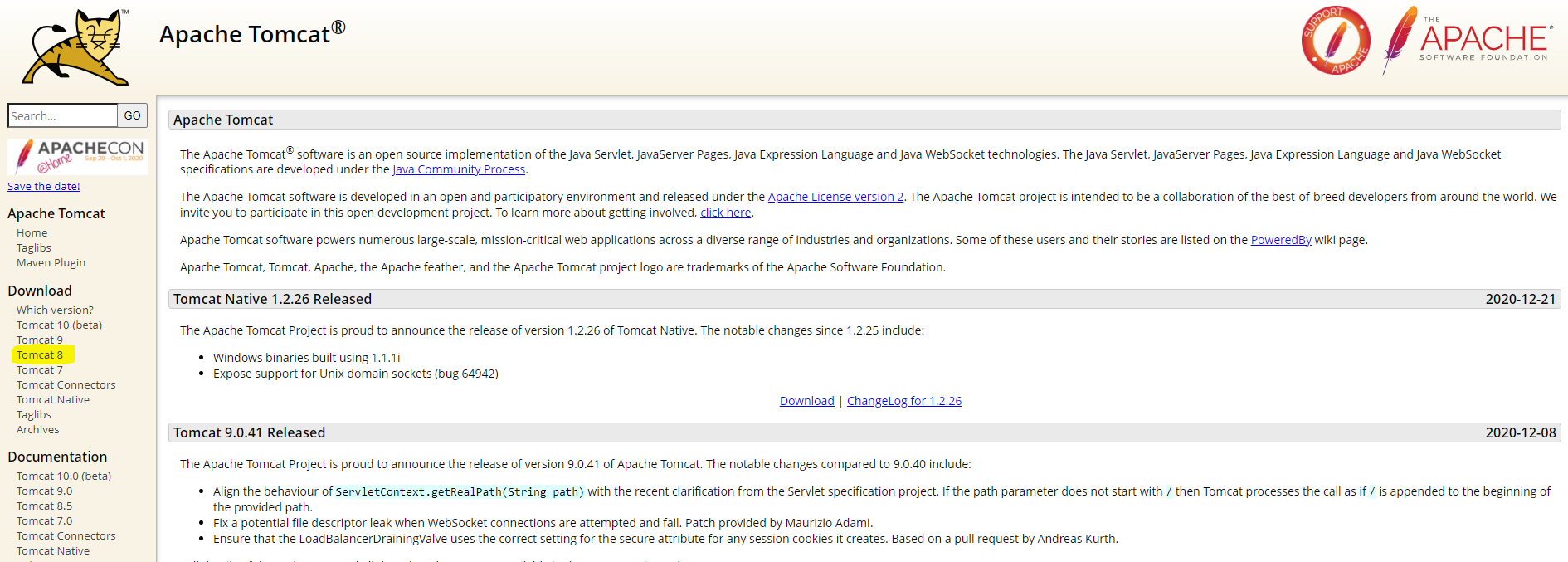Open Taglibs under Apache Tomcat section

click(x=34, y=248)
